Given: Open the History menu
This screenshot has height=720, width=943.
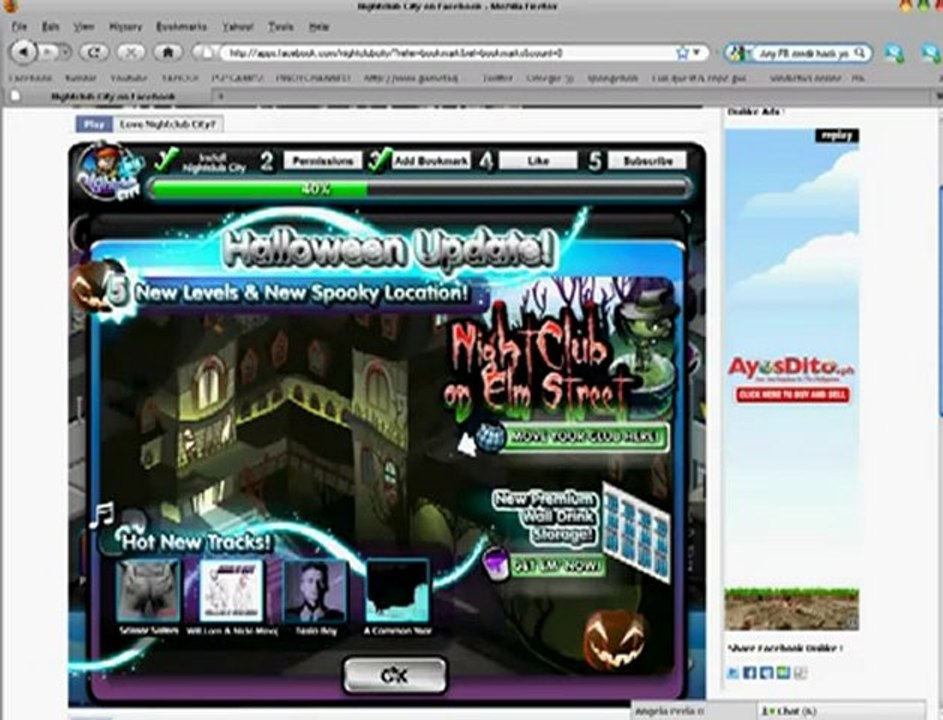Looking at the screenshot, I should [x=126, y=27].
